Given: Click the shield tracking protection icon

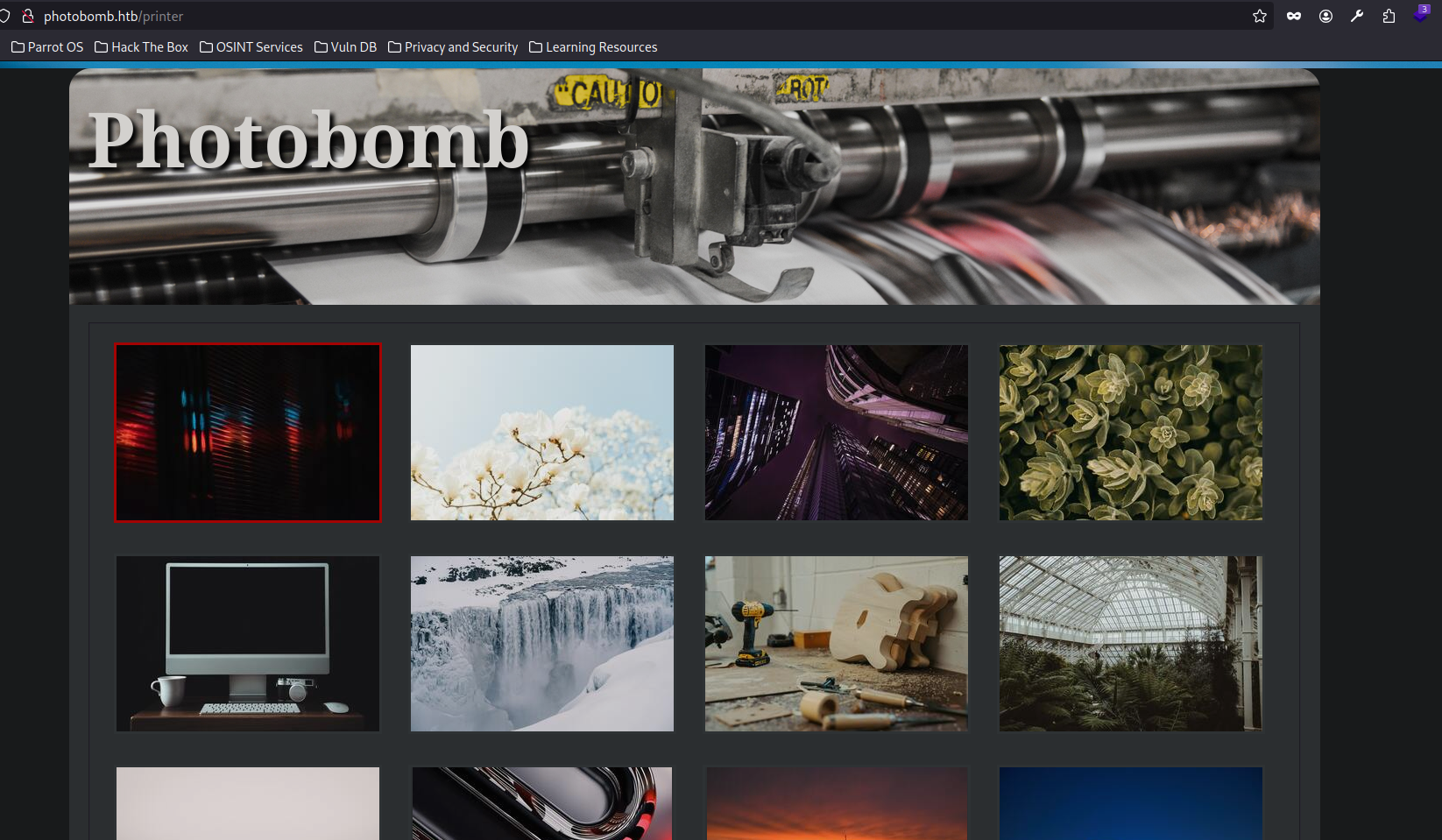Looking at the screenshot, I should (4, 16).
